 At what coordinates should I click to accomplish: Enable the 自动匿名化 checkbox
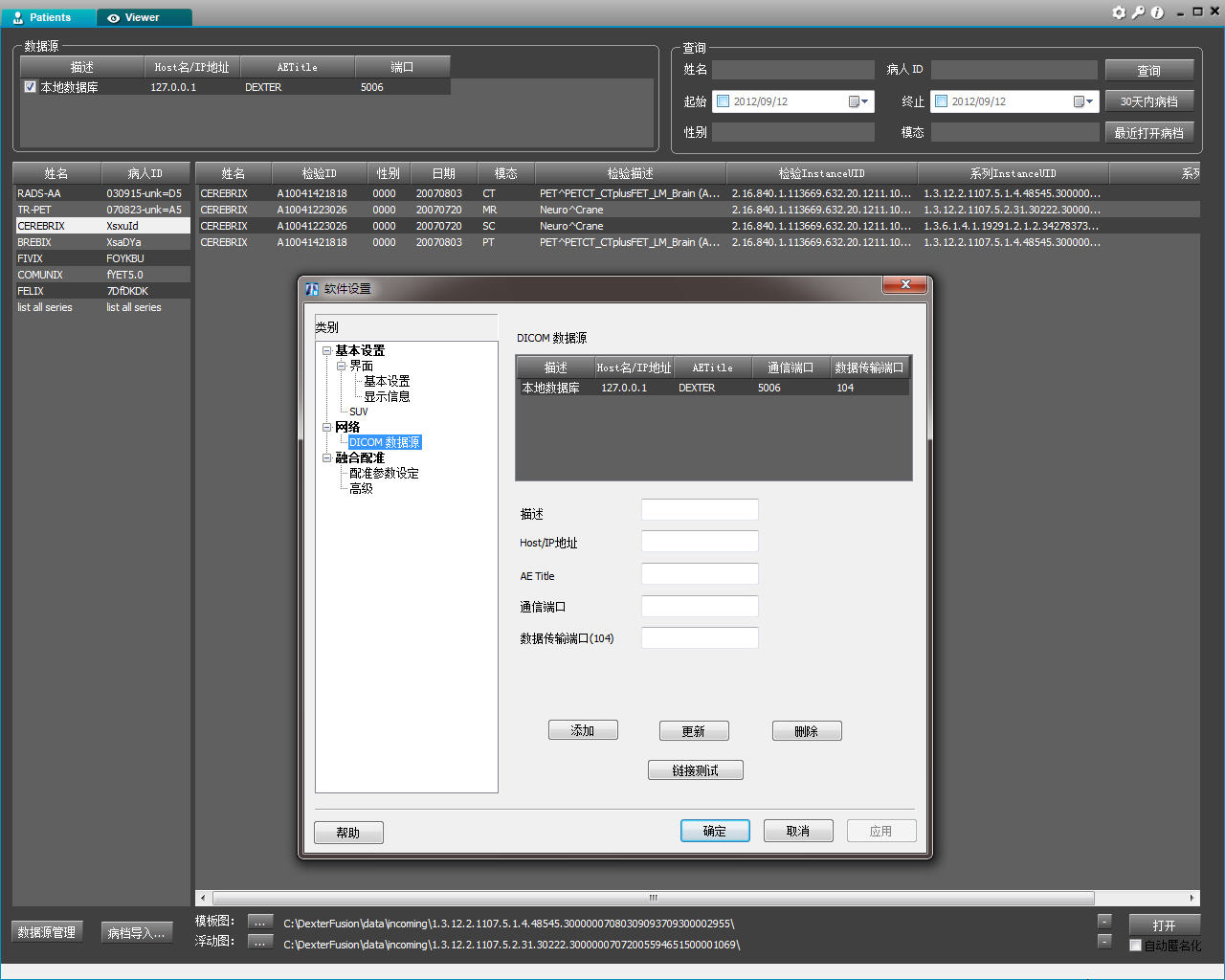point(1136,946)
